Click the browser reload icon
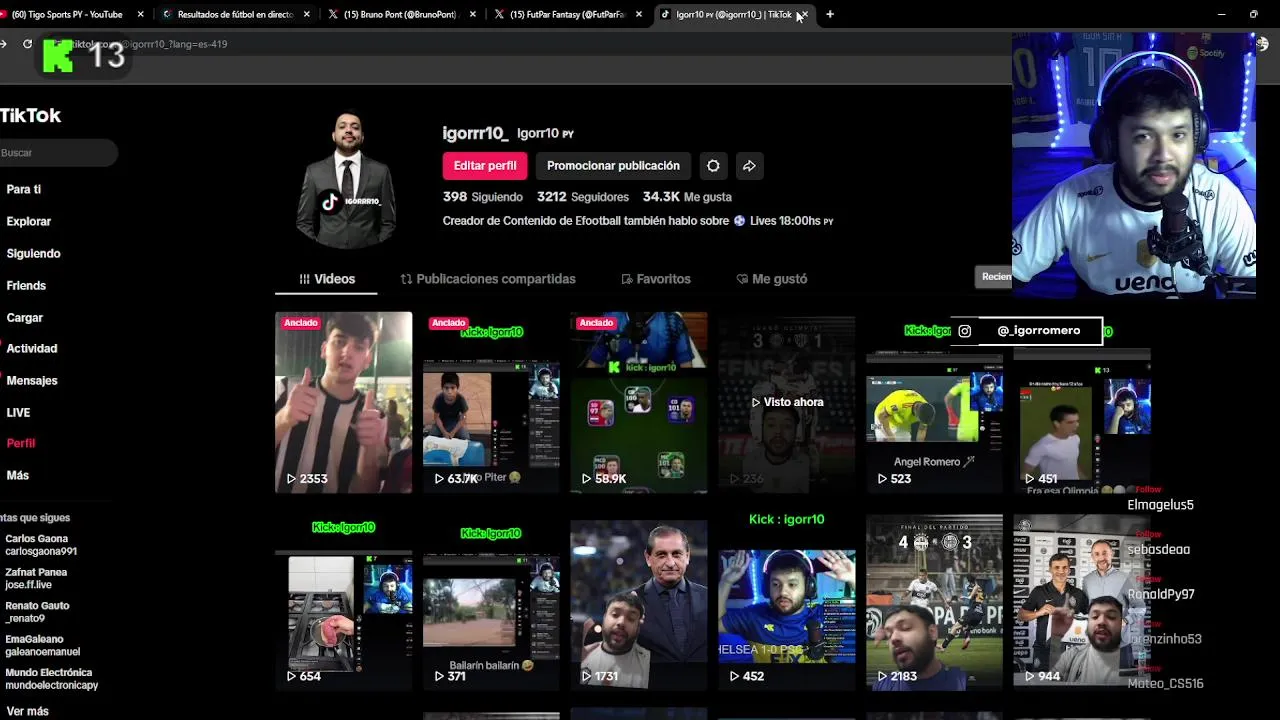Image resolution: width=1280 pixels, height=720 pixels. (27, 44)
